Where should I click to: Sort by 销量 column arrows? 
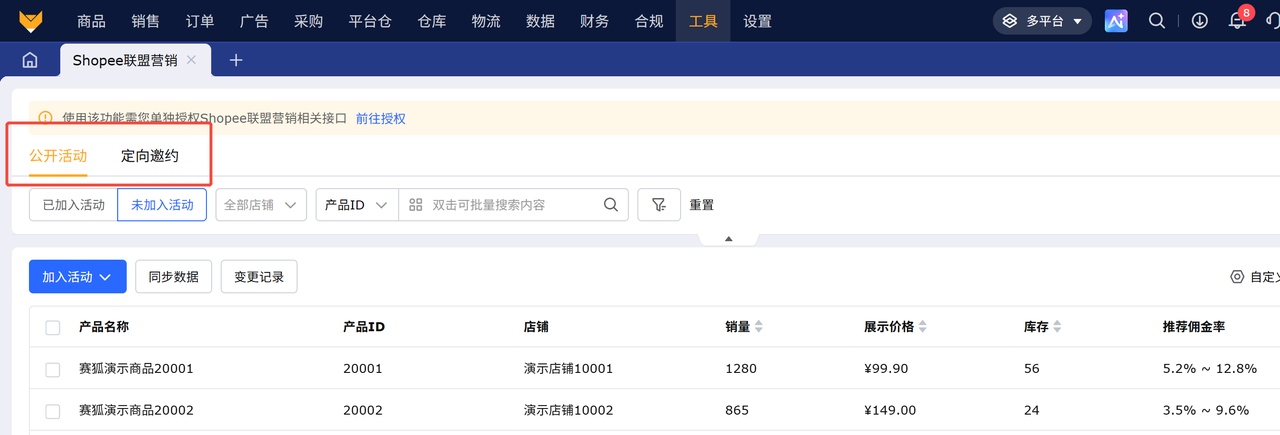(758, 327)
